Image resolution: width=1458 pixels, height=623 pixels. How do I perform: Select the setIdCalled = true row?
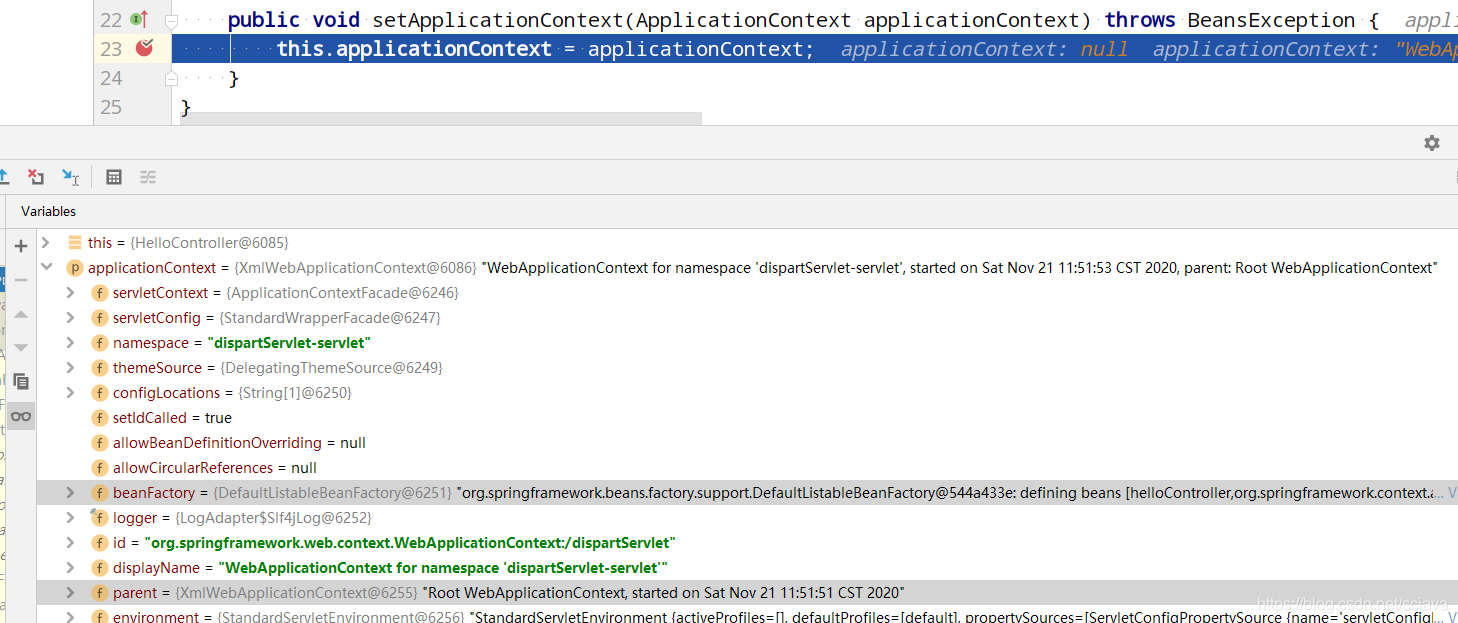coord(747,418)
